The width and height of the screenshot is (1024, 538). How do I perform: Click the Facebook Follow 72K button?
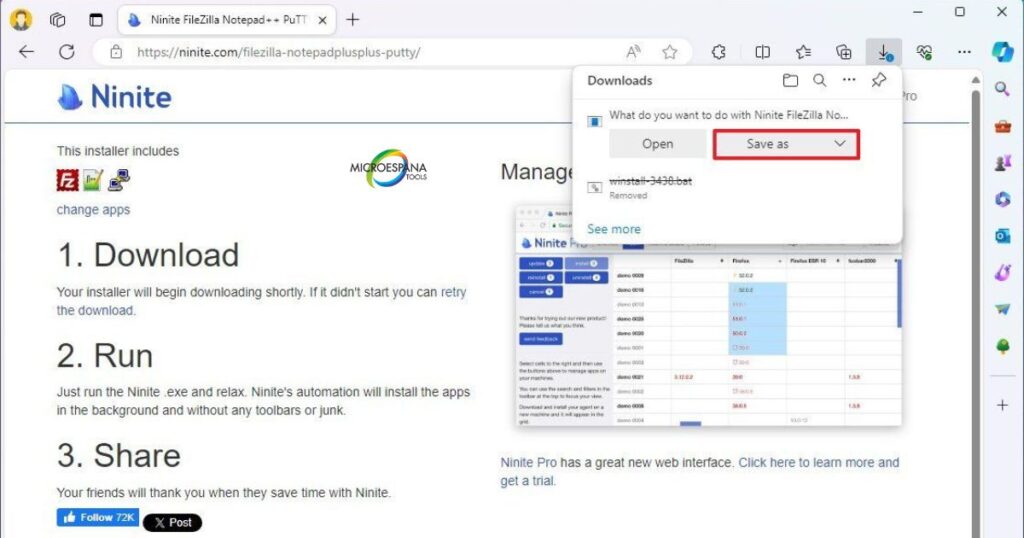pyautogui.click(x=98, y=517)
